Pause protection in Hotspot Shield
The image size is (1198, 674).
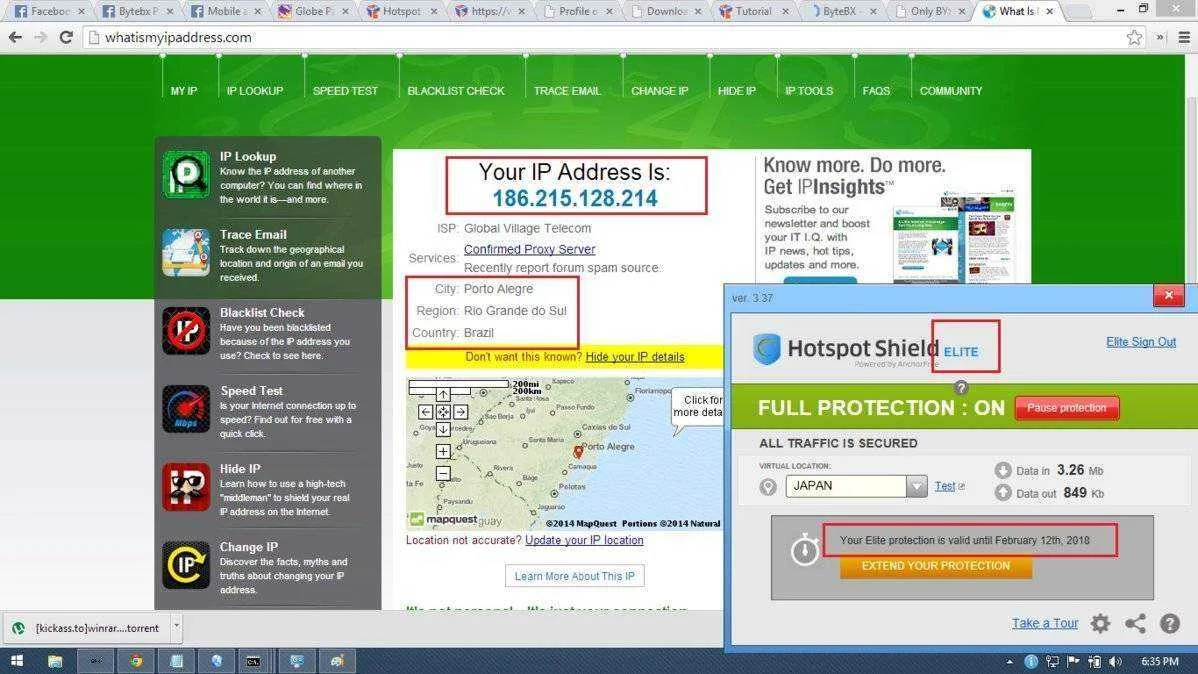tap(1067, 408)
